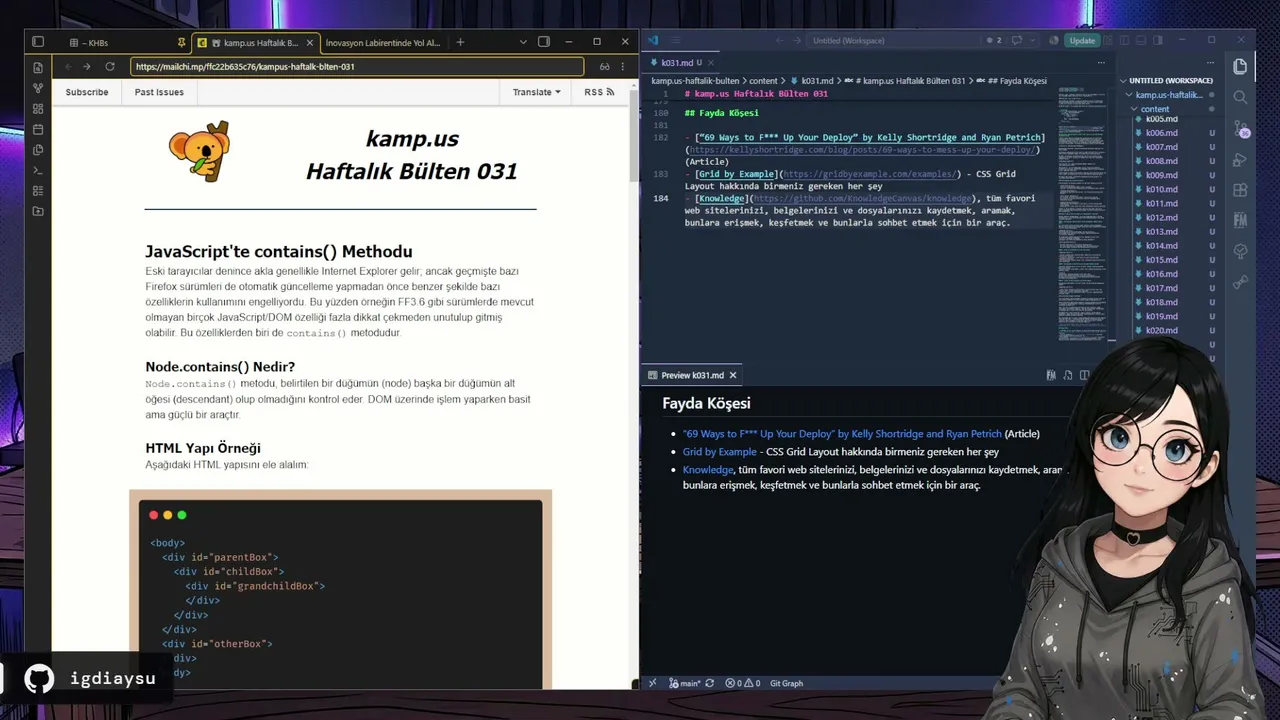1280x720 pixels.
Task: Open k010.md in the explorer
Action: 1162,189
